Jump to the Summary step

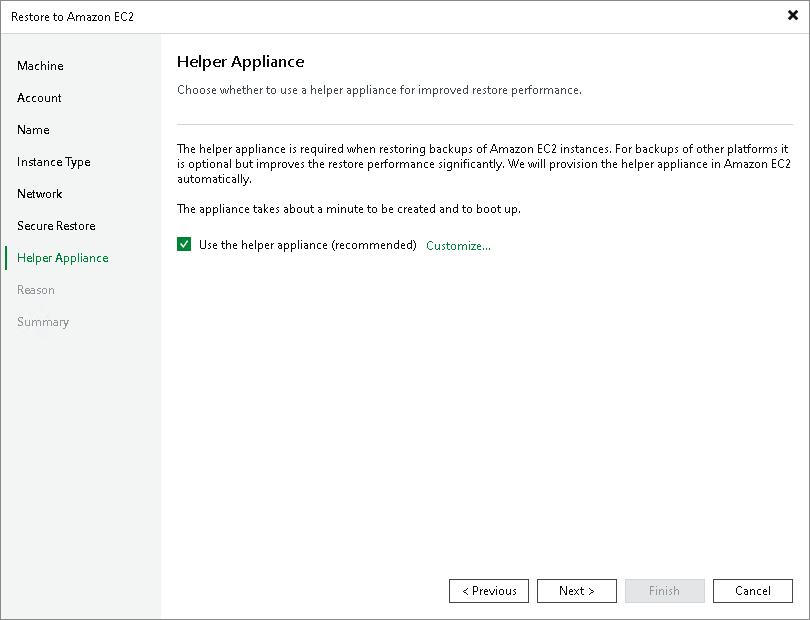[x=43, y=321]
